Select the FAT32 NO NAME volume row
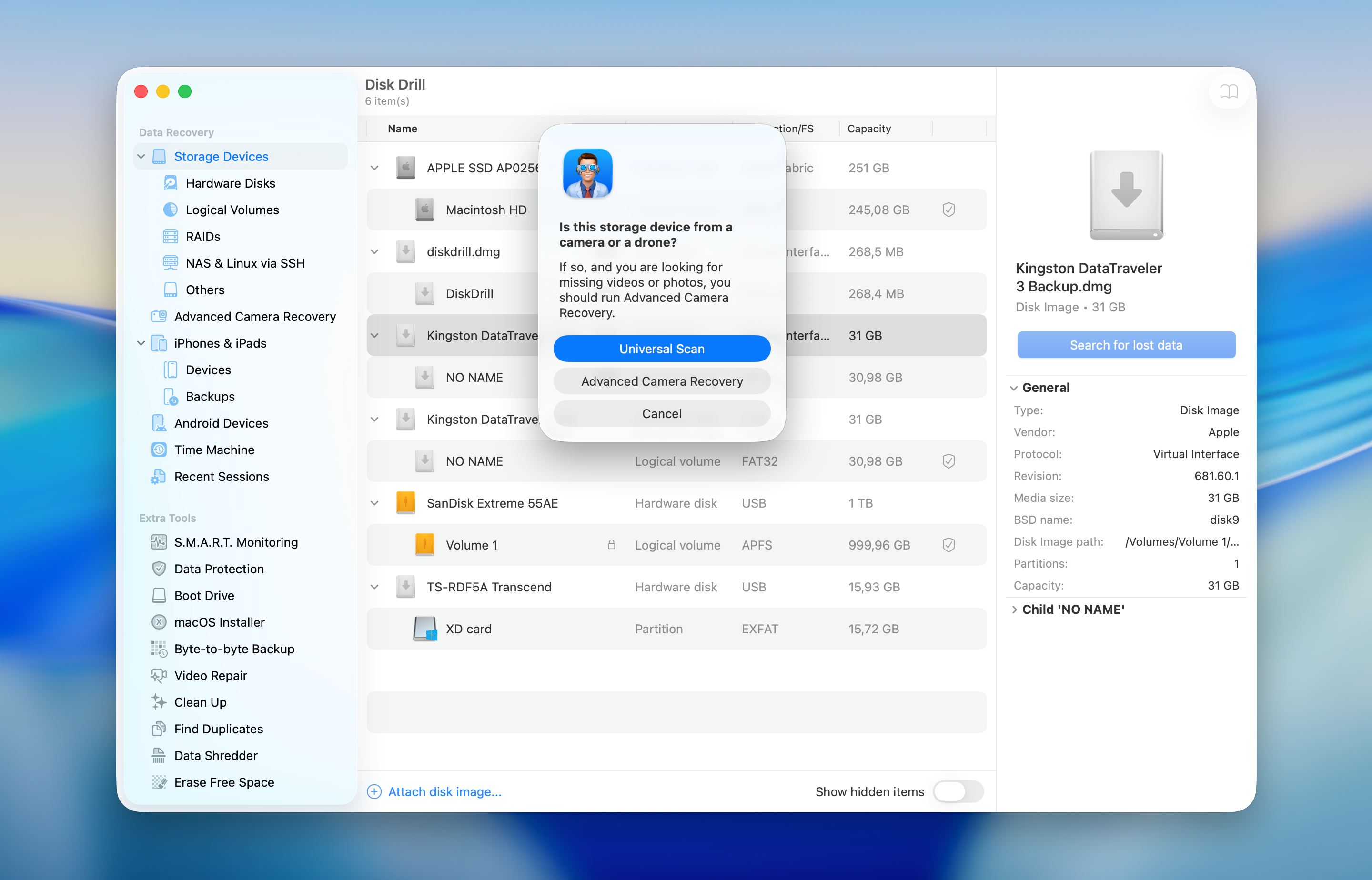The height and width of the screenshot is (880, 1372). point(677,461)
